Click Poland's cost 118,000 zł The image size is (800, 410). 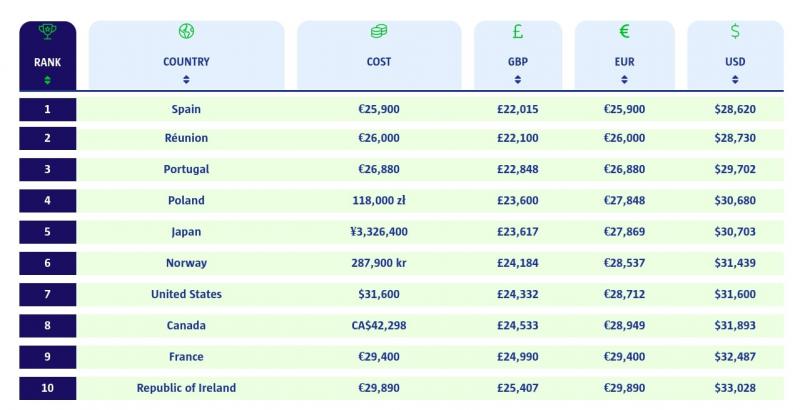point(379,200)
